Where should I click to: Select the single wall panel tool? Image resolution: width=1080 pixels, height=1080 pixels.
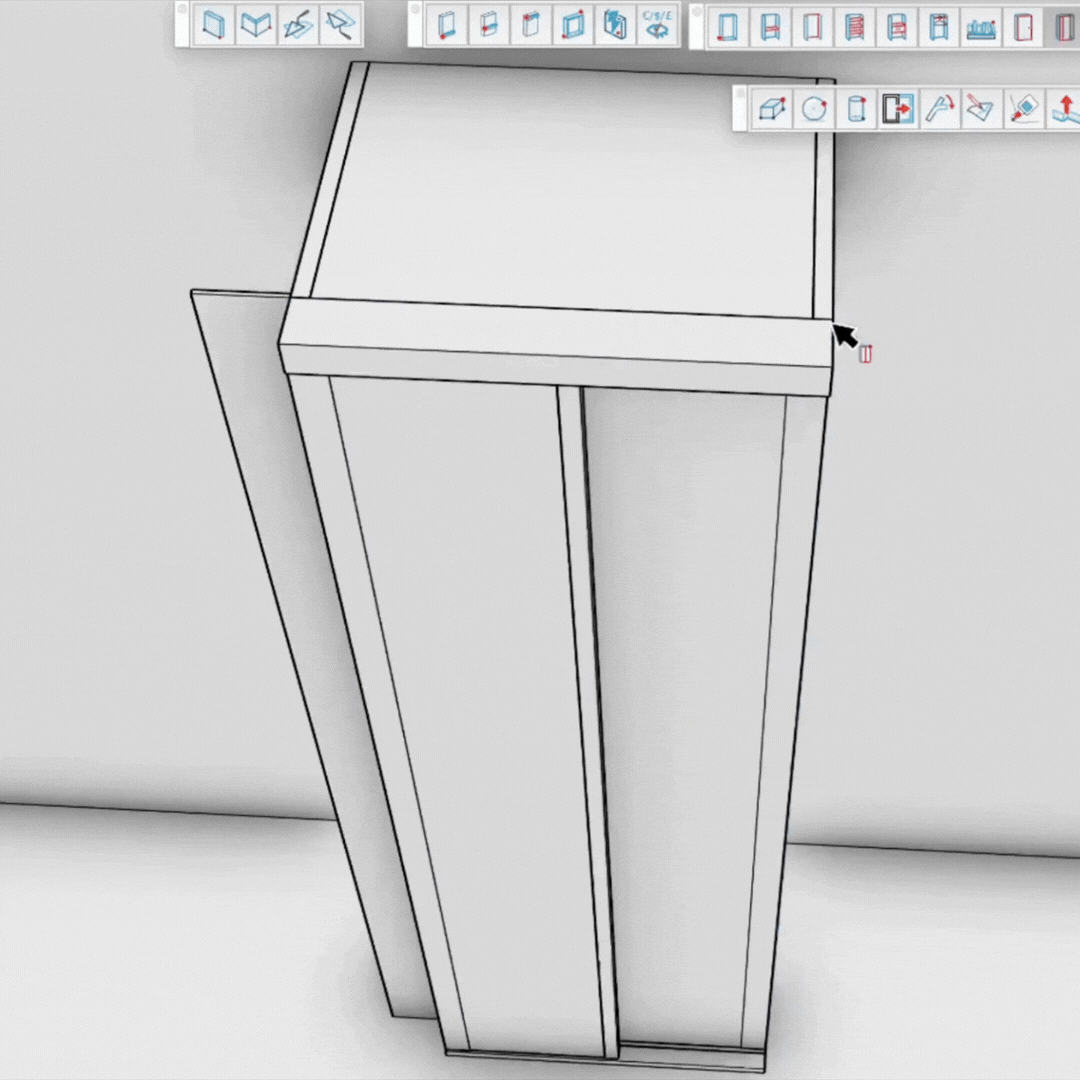[213, 25]
